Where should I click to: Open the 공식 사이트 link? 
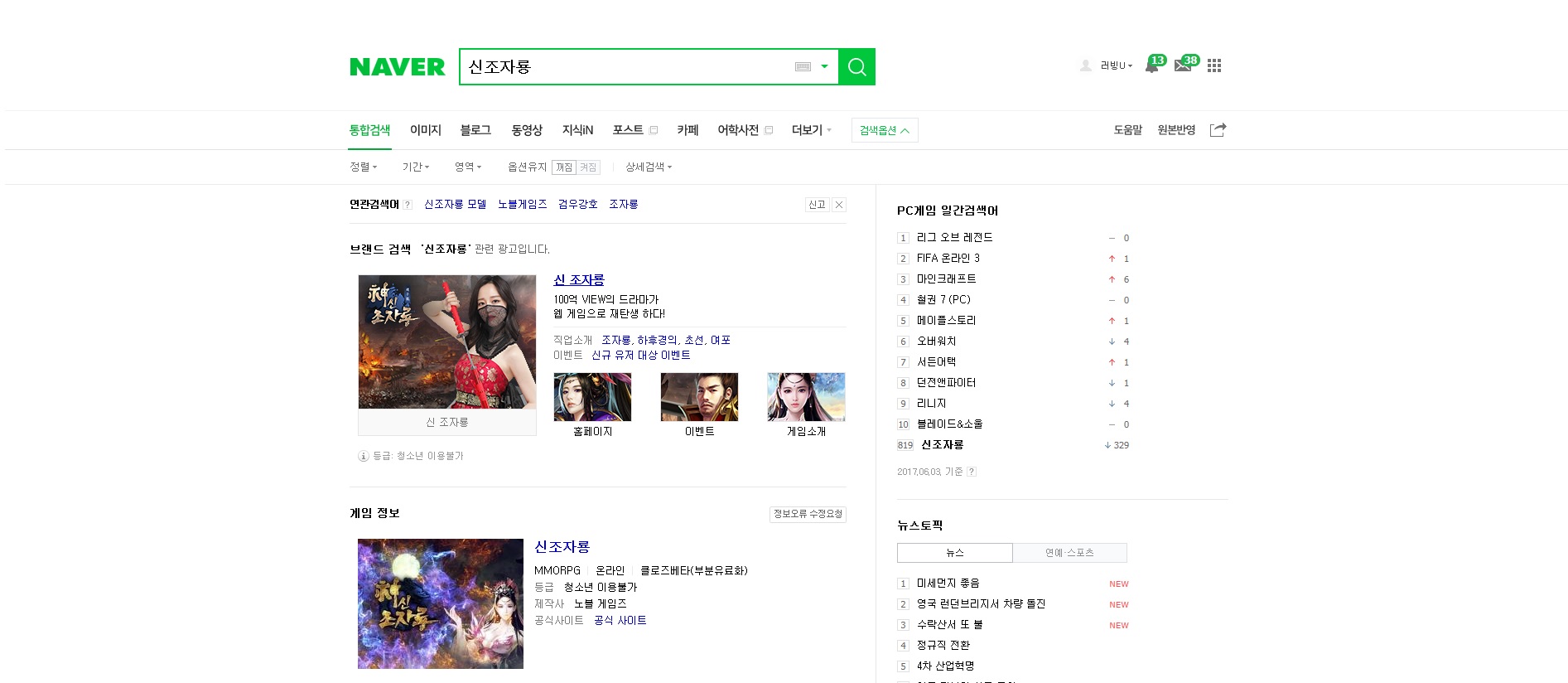620,620
